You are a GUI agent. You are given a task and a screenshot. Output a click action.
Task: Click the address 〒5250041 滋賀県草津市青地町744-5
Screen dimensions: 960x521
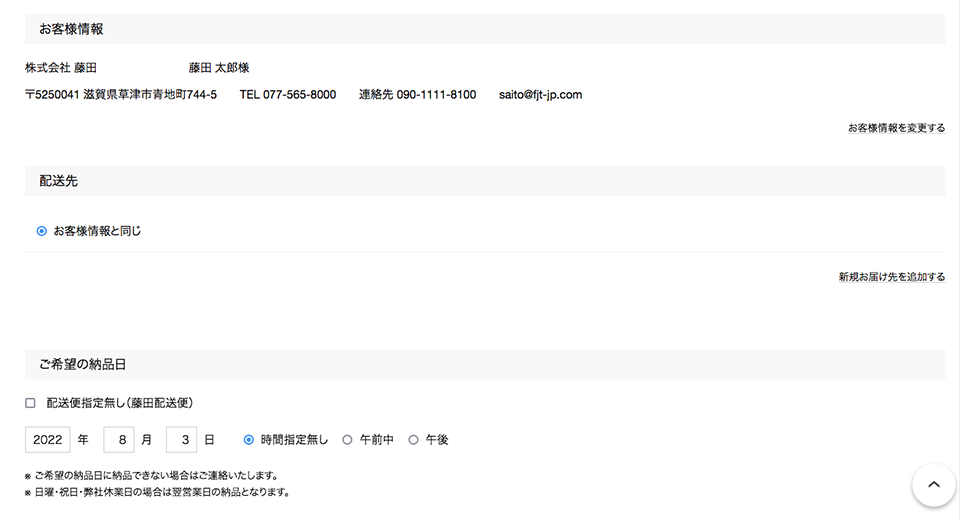[x=121, y=94]
